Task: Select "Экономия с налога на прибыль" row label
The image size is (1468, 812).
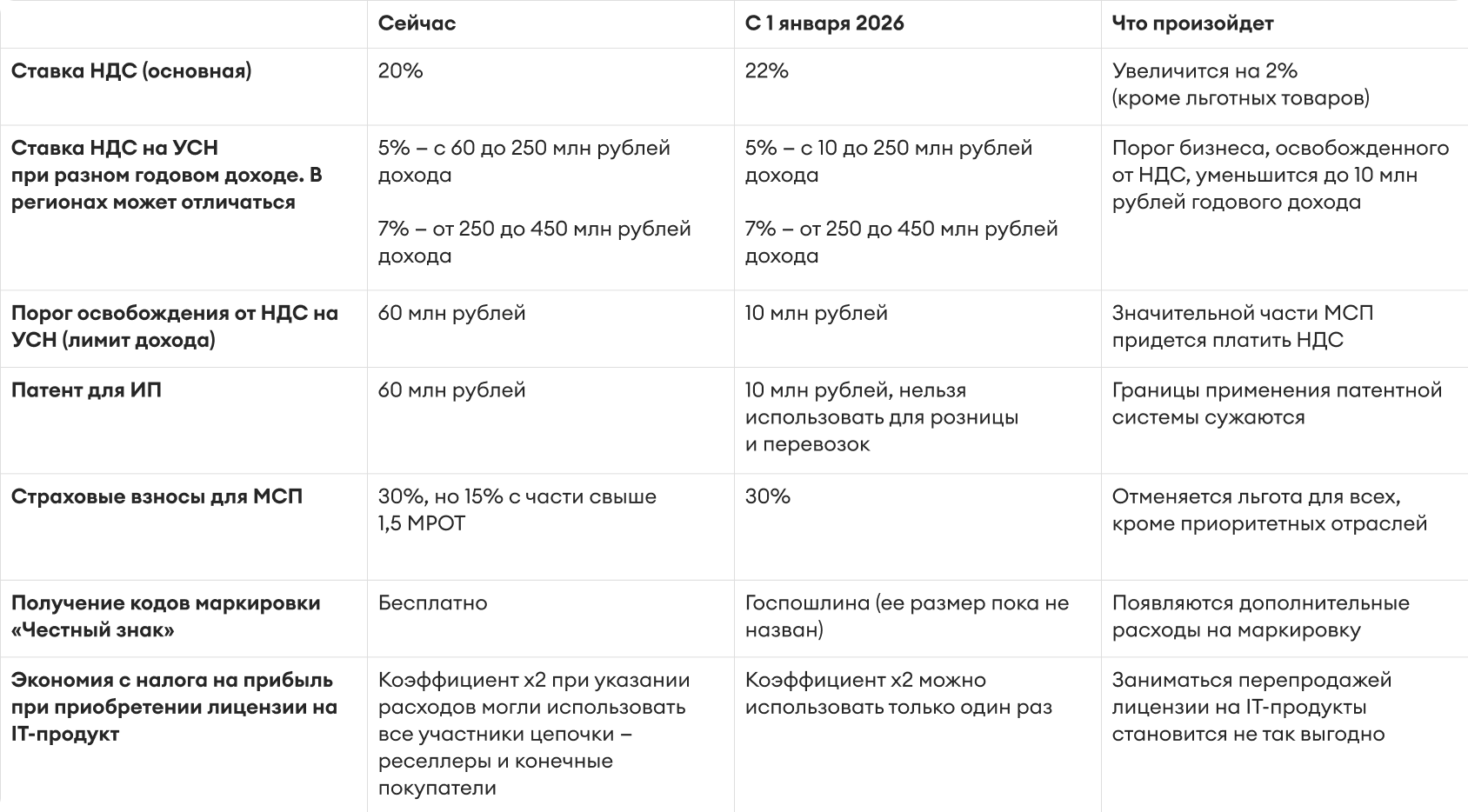Action: (x=171, y=680)
